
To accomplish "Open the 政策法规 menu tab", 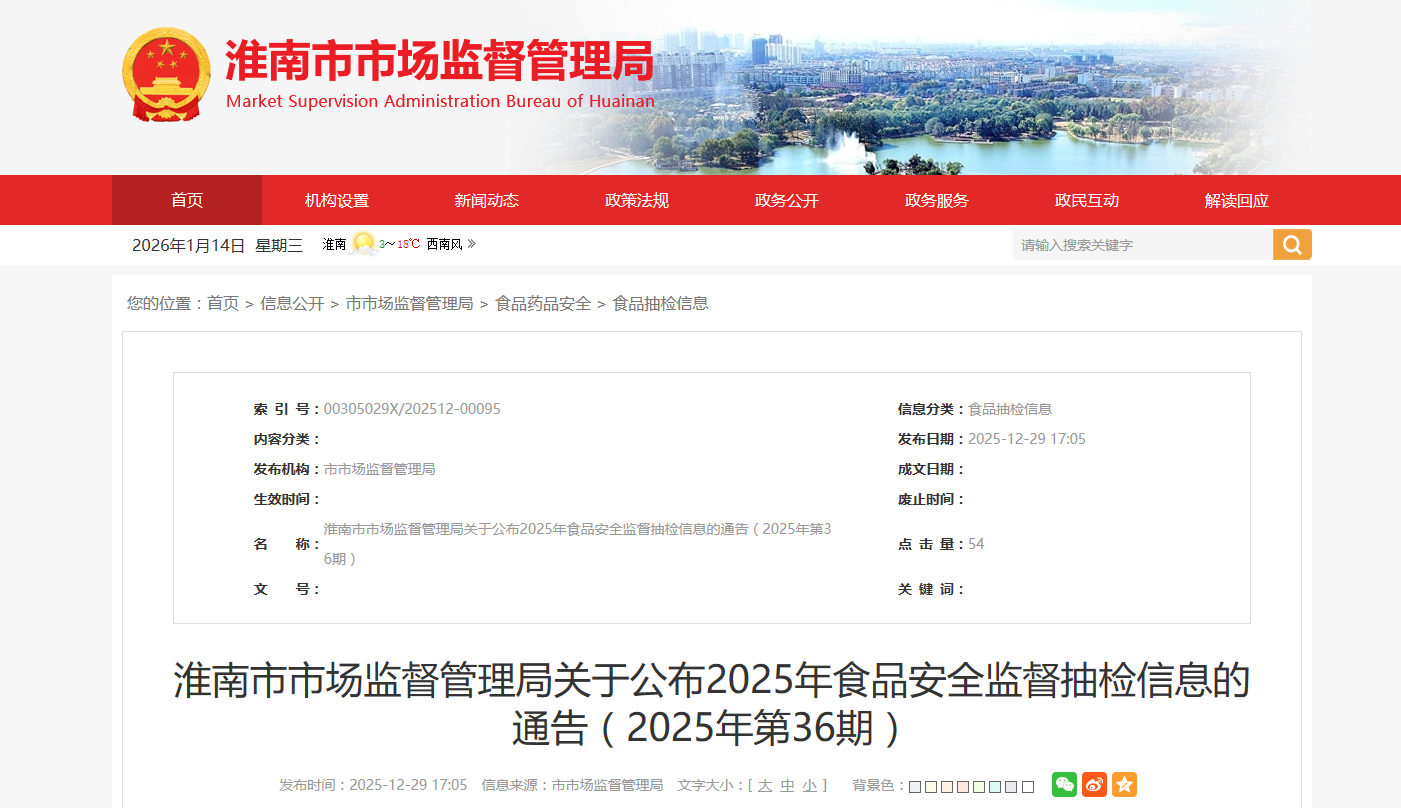I will click(x=637, y=200).
